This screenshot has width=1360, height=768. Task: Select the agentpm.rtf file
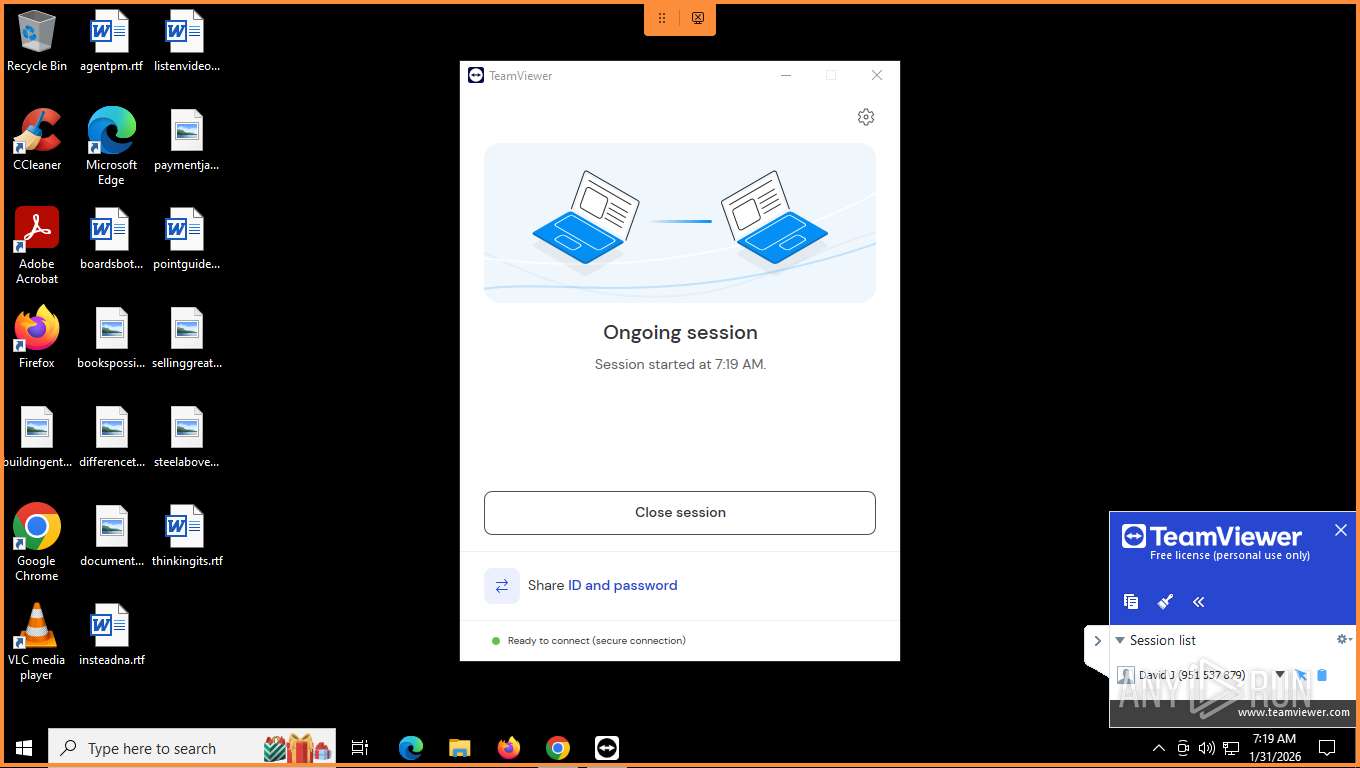[111, 42]
